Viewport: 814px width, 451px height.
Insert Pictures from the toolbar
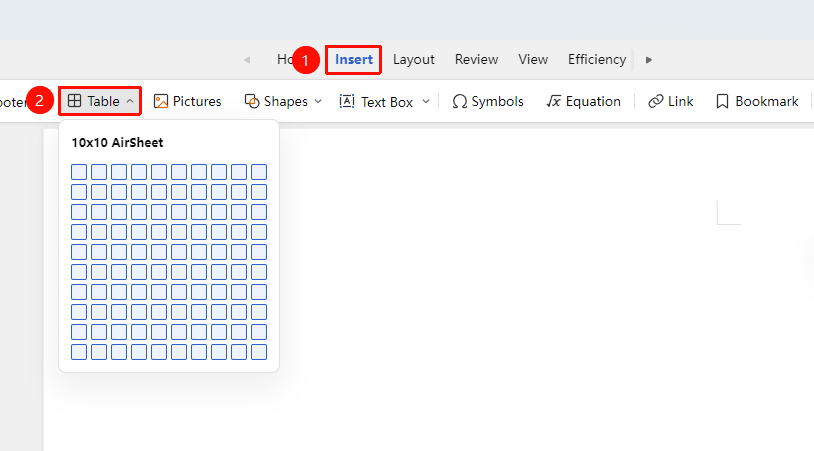[188, 101]
